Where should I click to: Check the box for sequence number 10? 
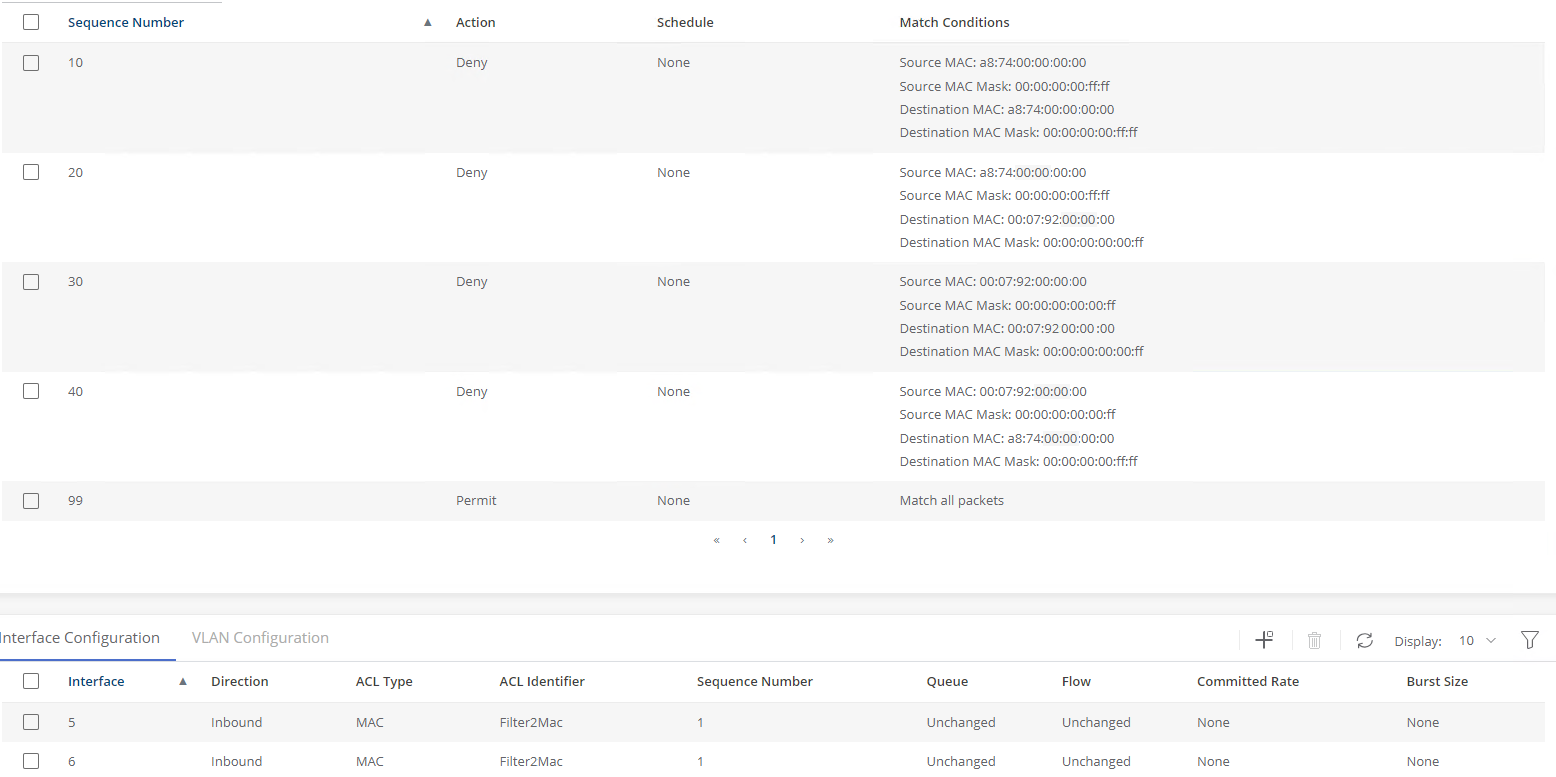pos(31,63)
